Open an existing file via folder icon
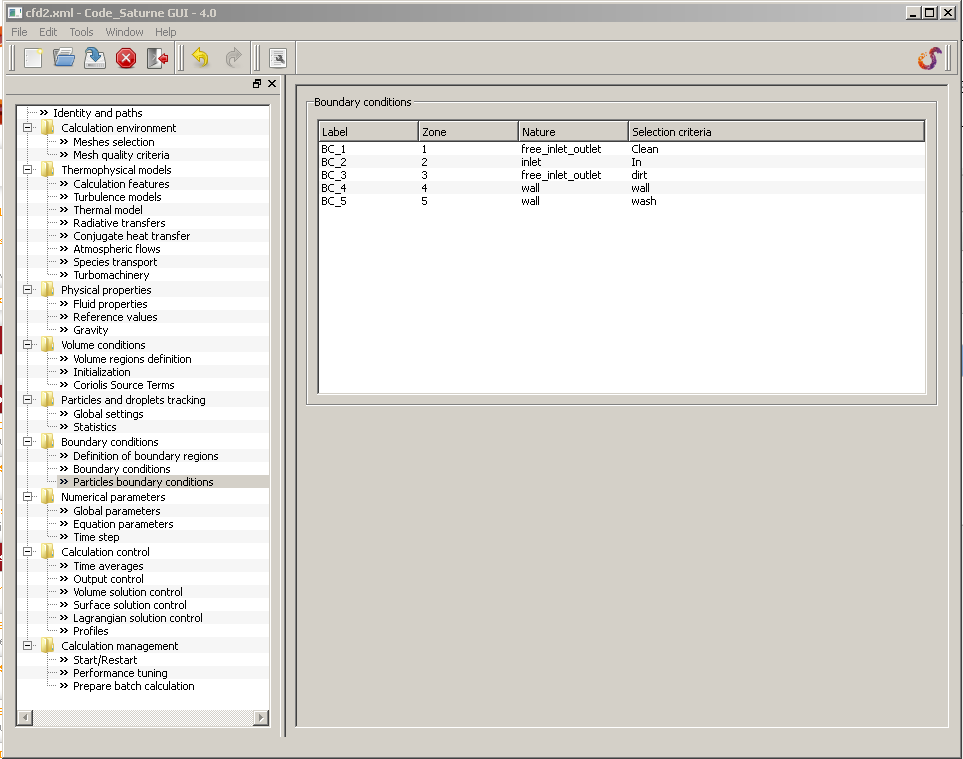The width and height of the screenshot is (963, 759). (64, 58)
